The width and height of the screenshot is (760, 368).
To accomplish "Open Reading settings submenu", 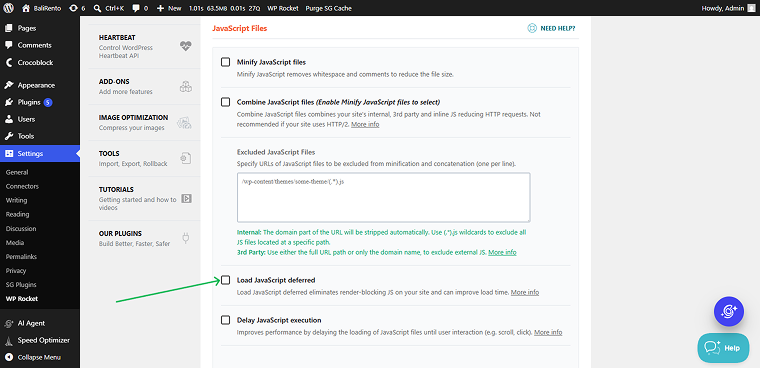I will (x=17, y=214).
